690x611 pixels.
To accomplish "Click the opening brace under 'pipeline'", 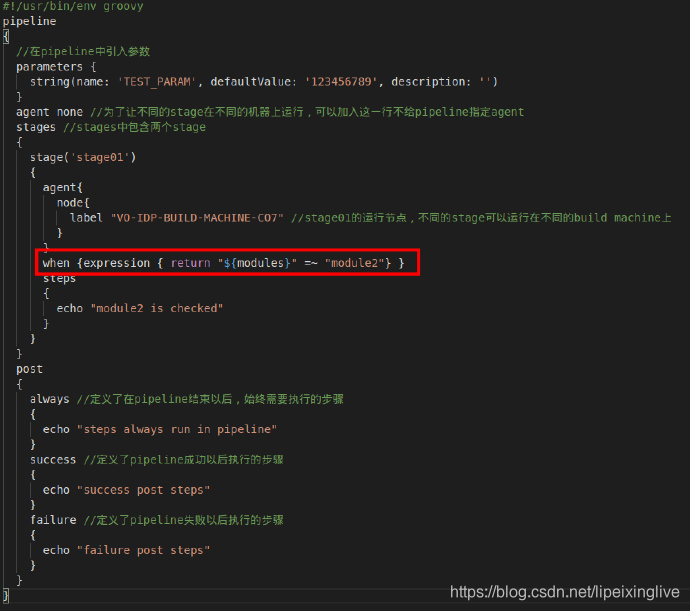I will coord(6,37).
